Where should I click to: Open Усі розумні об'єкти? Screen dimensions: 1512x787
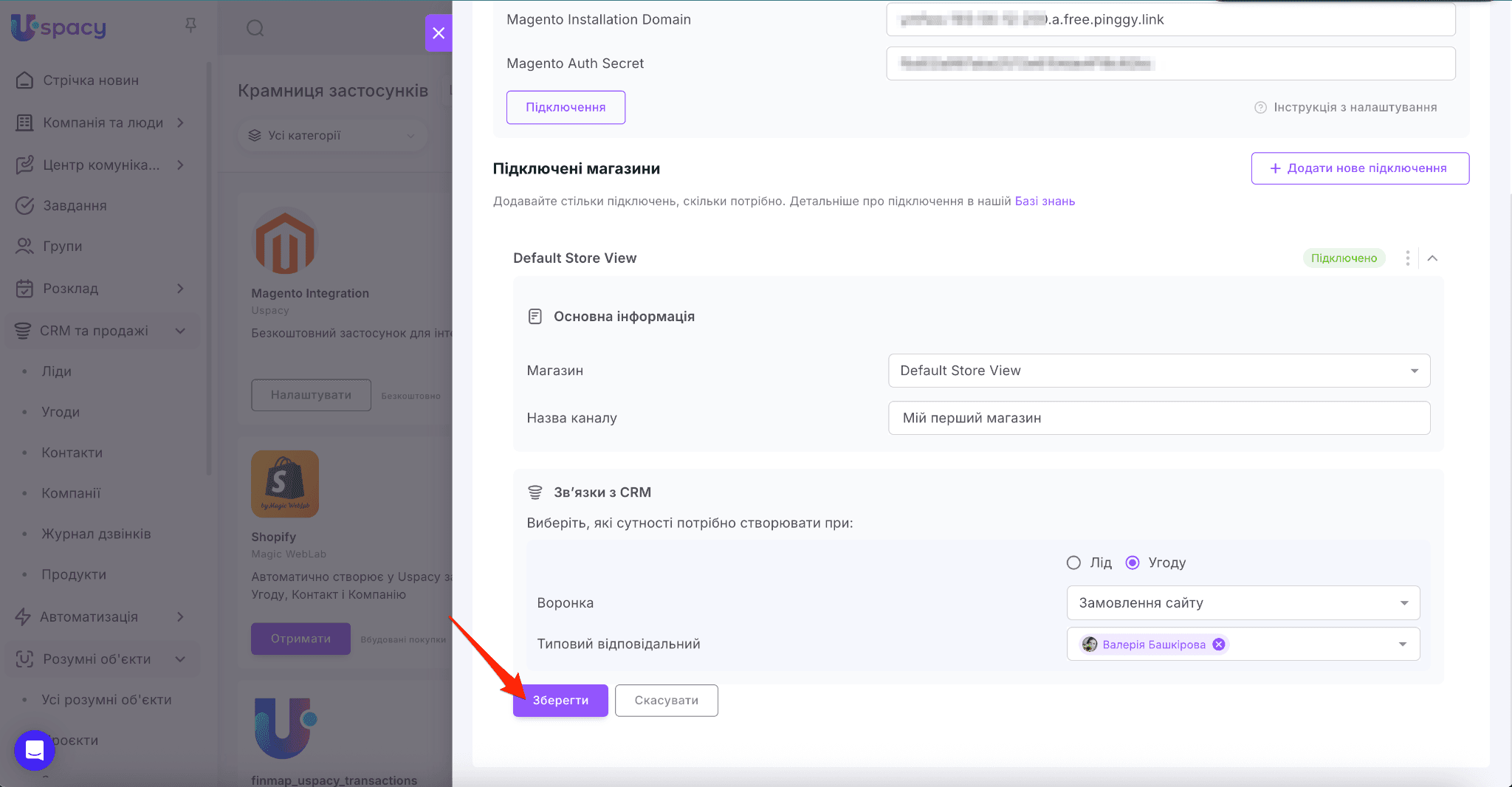(106, 700)
